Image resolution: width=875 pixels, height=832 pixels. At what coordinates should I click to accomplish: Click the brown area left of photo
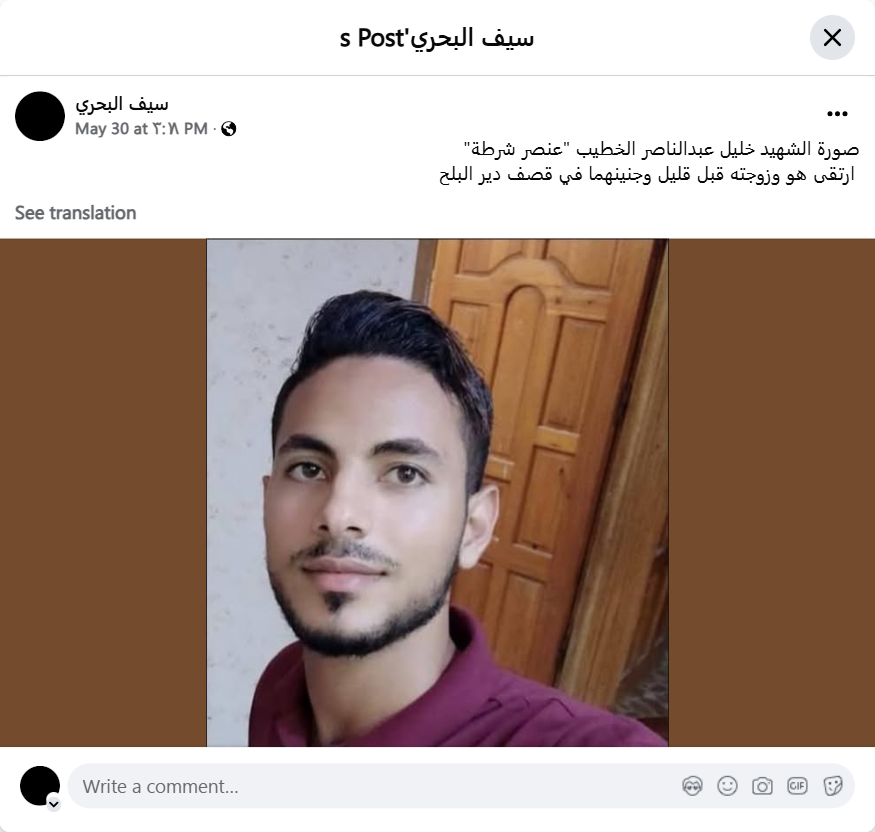tap(103, 493)
